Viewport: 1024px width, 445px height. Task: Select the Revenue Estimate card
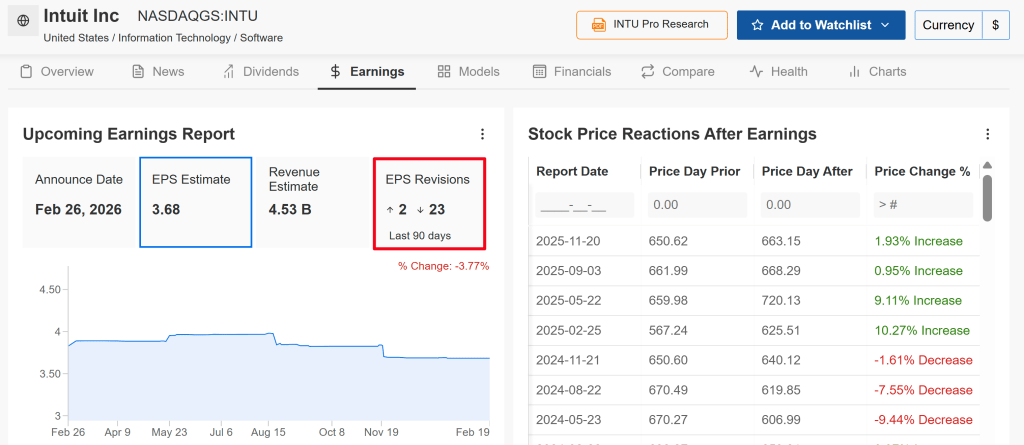310,202
